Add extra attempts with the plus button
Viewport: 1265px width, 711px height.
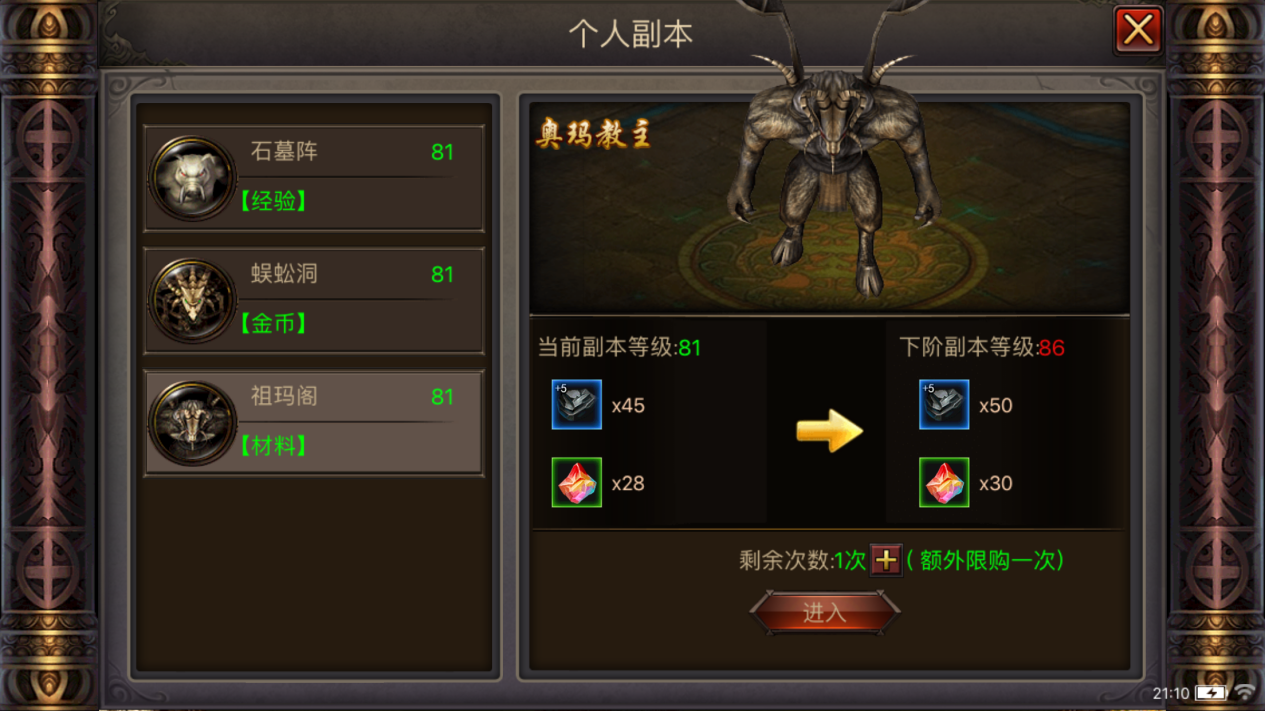click(x=885, y=561)
